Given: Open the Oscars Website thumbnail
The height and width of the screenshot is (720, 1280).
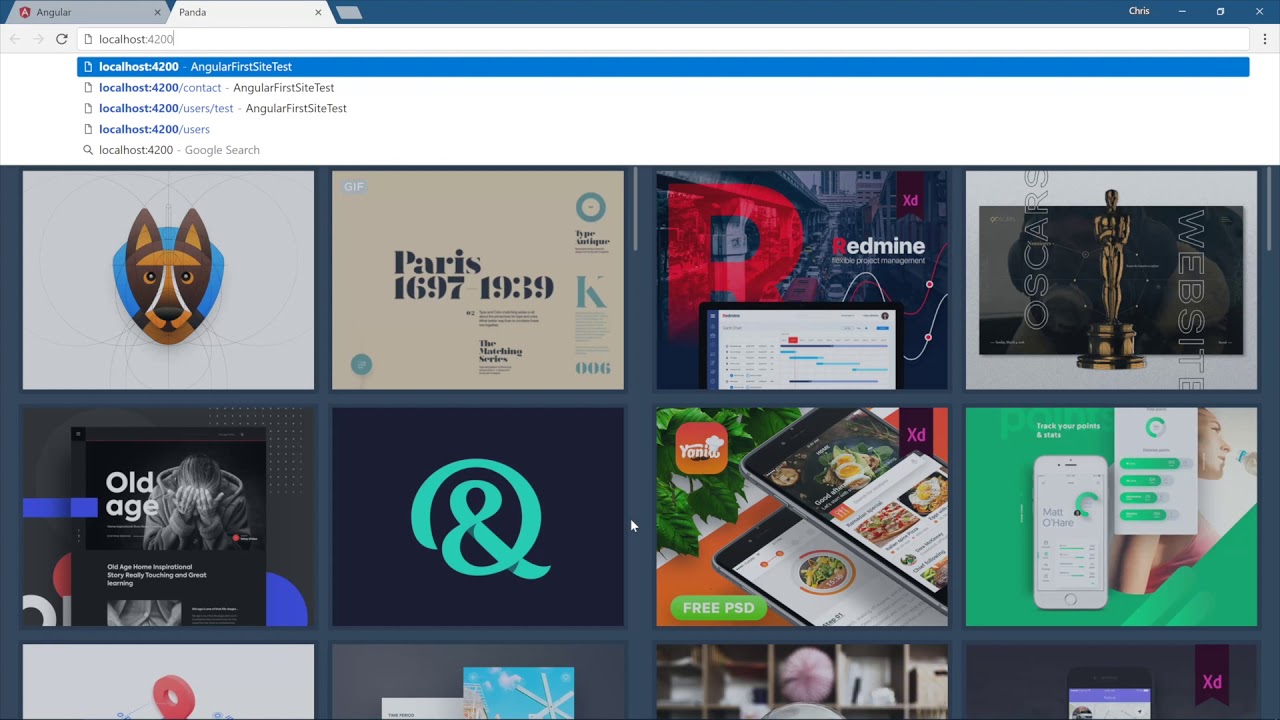Looking at the screenshot, I should click(x=1111, y=280).
